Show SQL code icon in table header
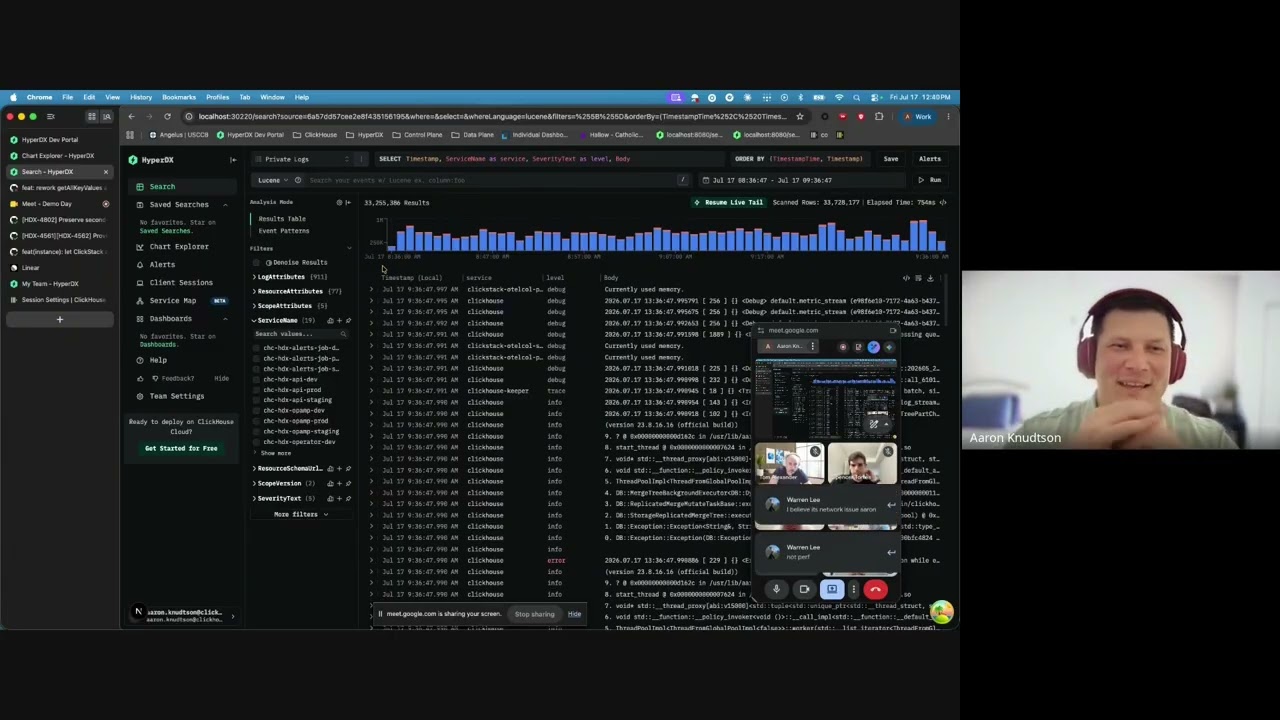Viewport: 1280px width, 720px height. 906,278
